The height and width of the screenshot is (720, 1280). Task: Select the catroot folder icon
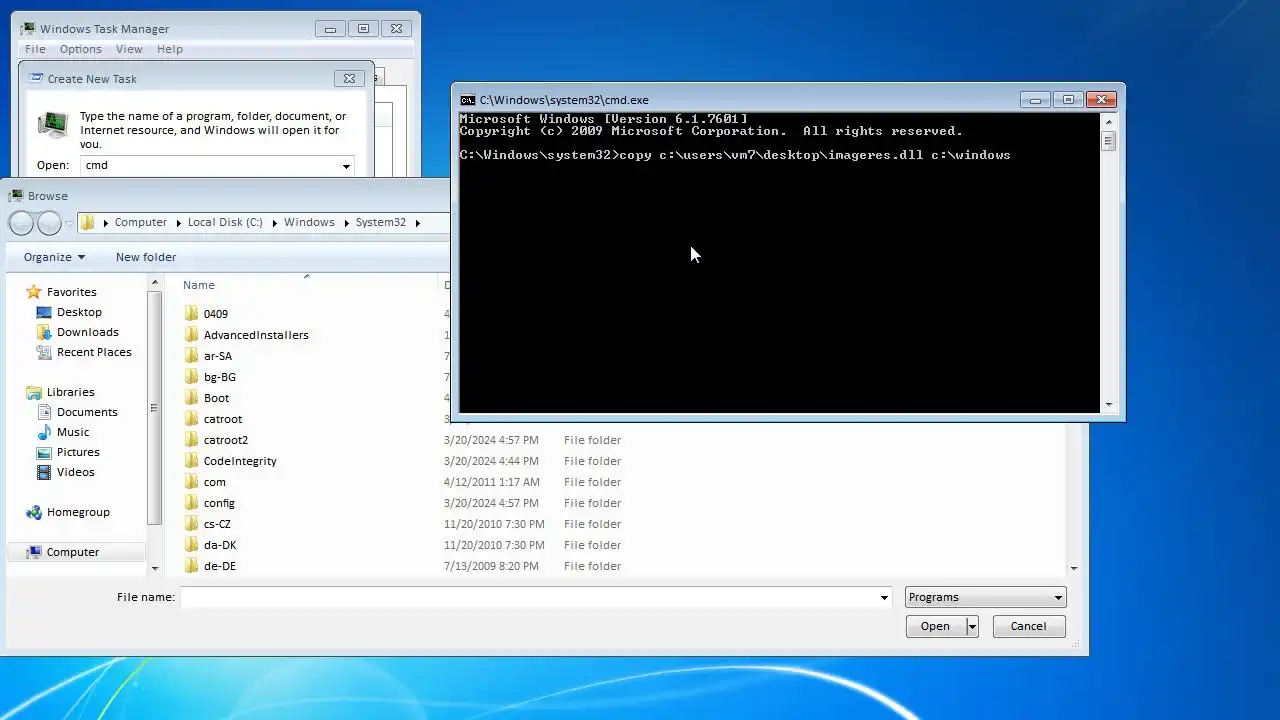pos(192,419)
